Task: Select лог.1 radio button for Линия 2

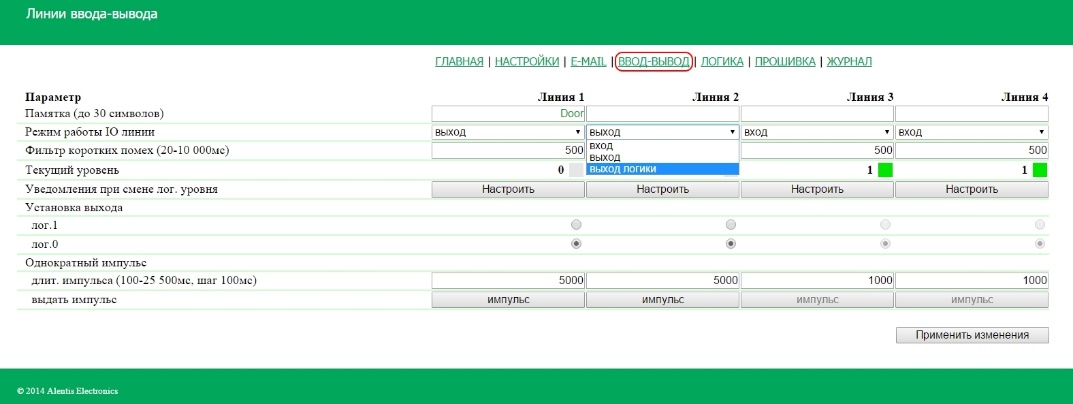Action: click(x=731, y=225)
